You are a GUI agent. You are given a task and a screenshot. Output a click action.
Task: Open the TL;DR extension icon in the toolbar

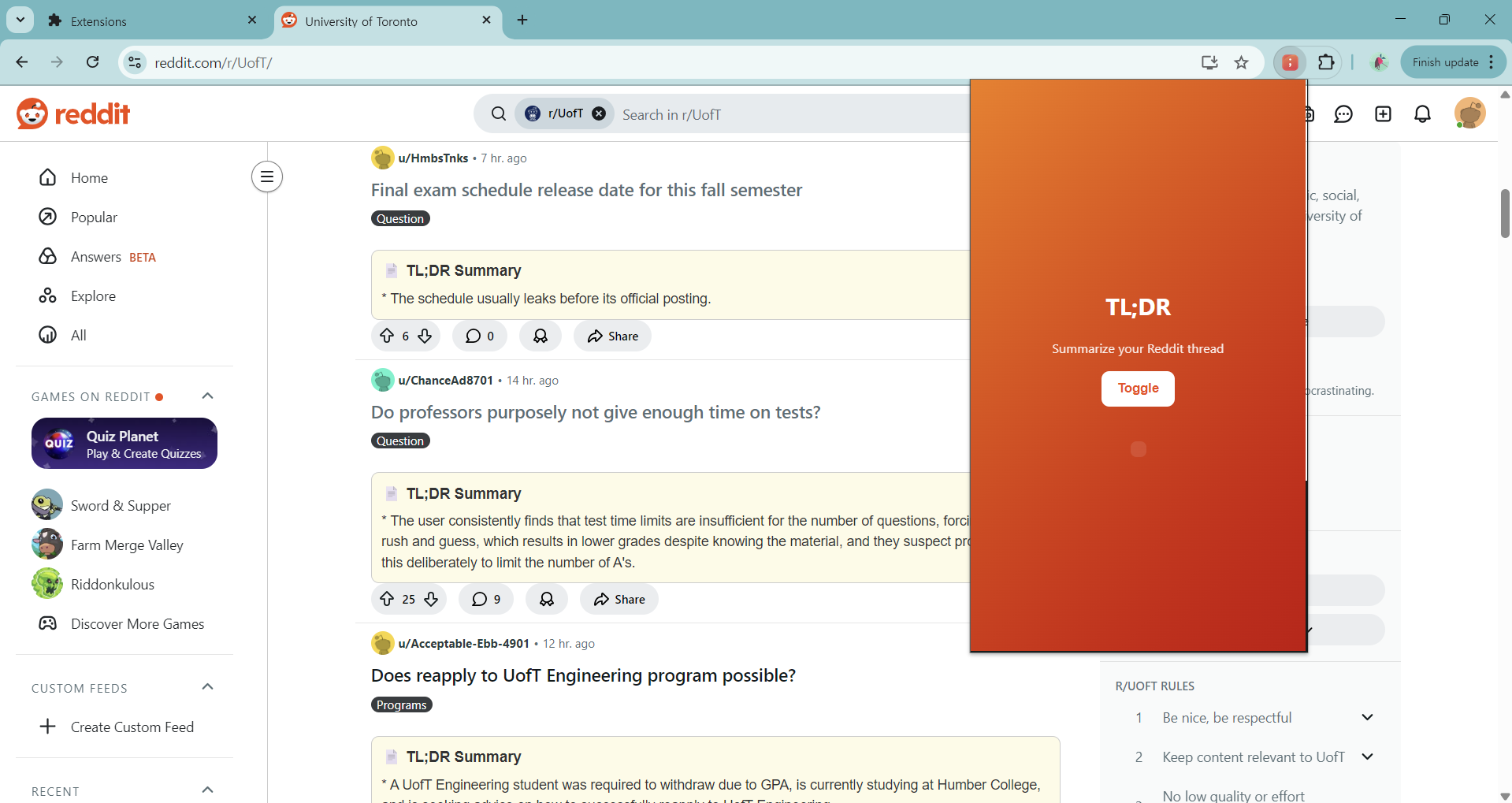click(1290, 62)
